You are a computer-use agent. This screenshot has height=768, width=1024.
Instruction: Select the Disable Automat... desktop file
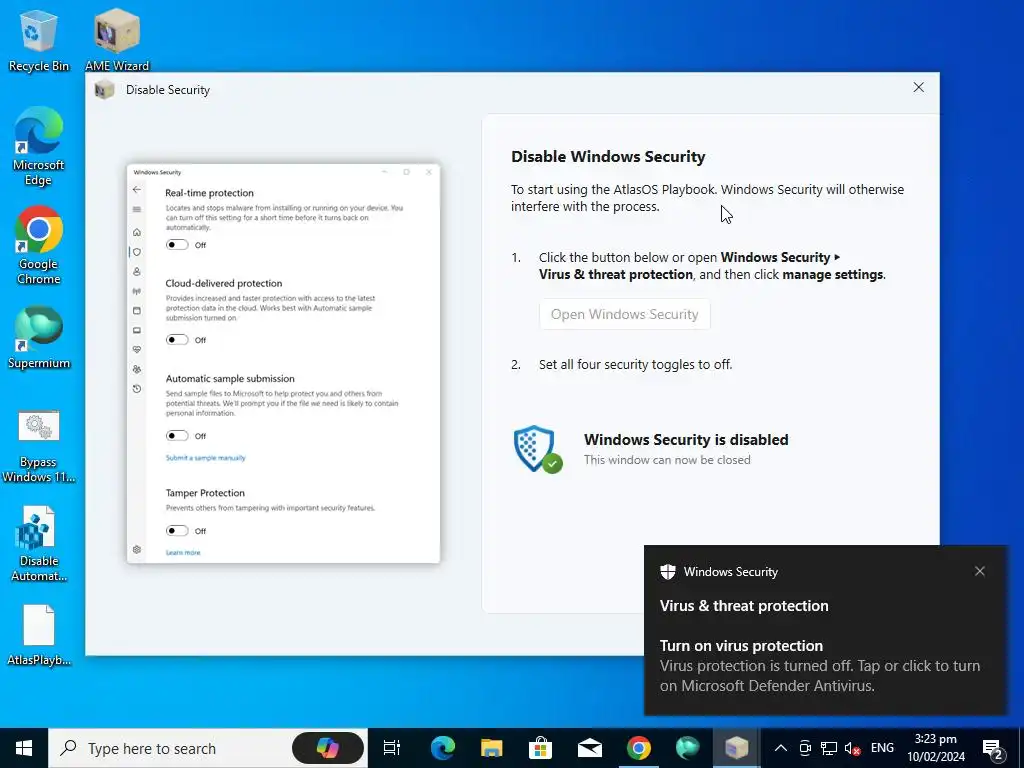38,545
